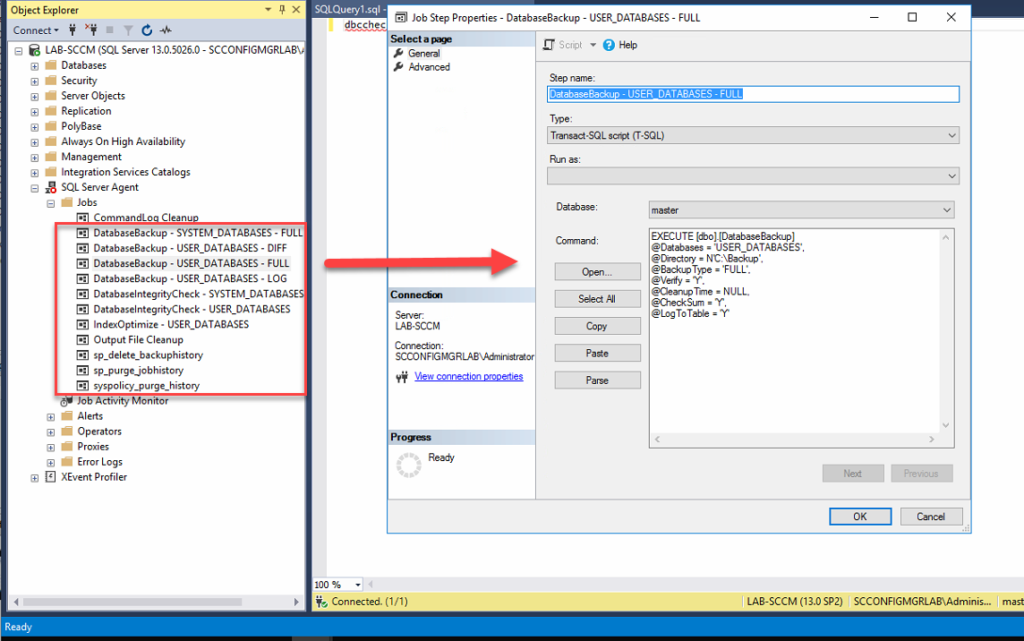The width and height of the screenshot is (1024, 641).
Task: Expand the Management node
Action: [35, 157]
